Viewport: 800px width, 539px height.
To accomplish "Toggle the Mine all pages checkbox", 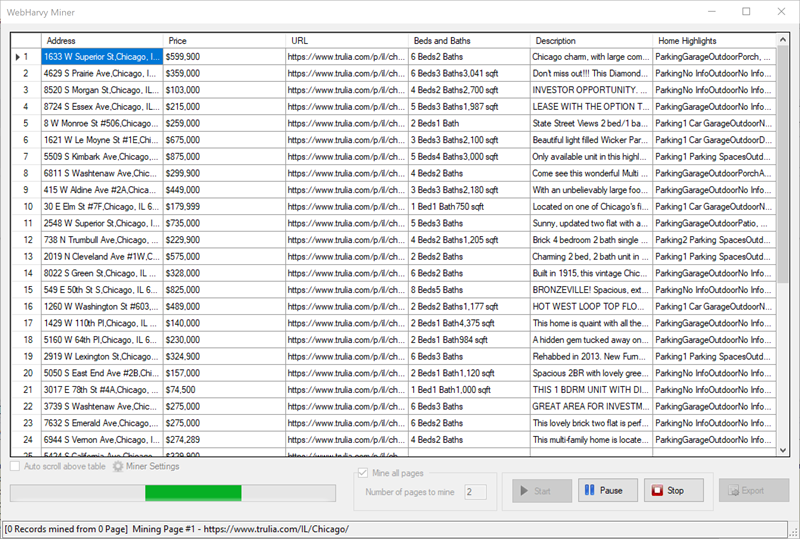I will (x=363, y=472).
